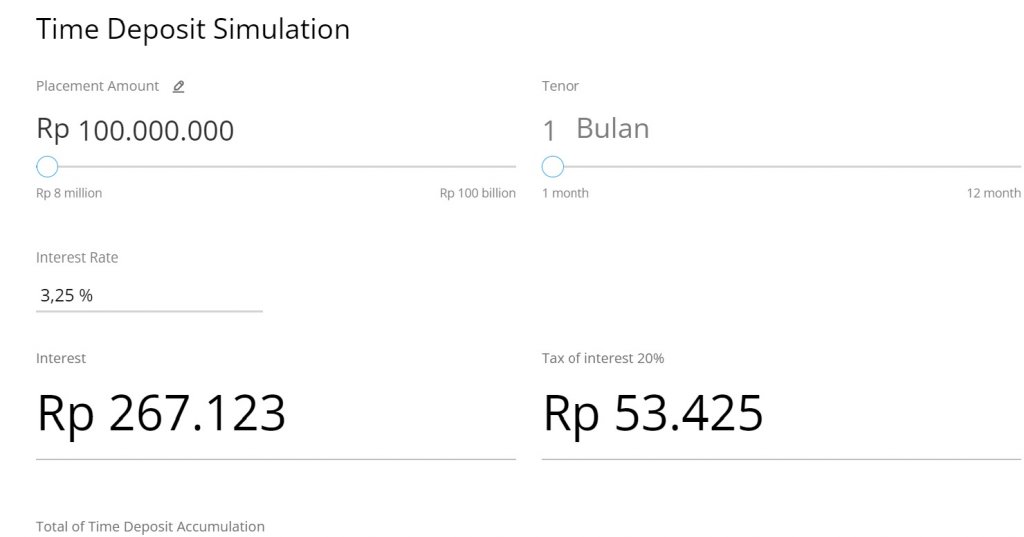Select the tax result Rp 53.425
The image size is (1024, 537).
(x=653, y=413)
